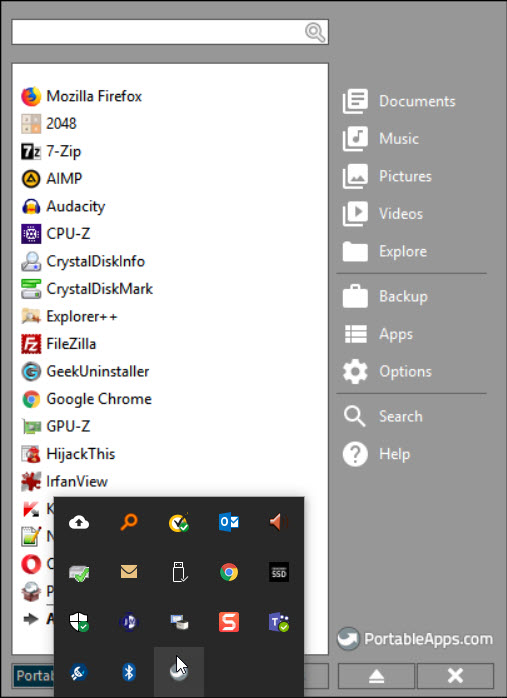Click the SSD tray icon
This screenshot has width=507, height=698.
coord(279,572)
